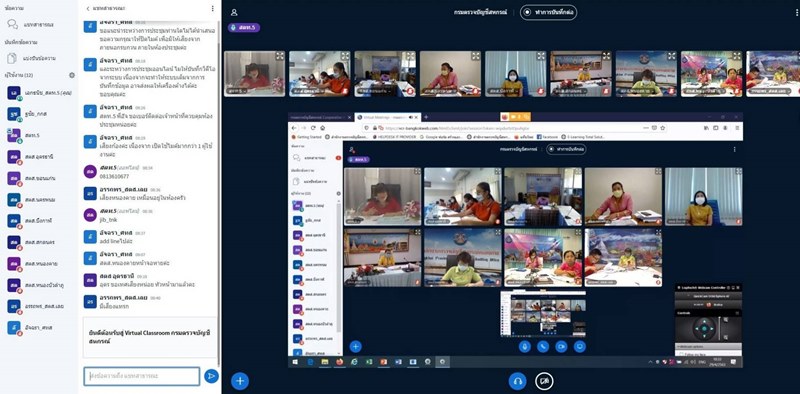This screenshot has width=800, height=394.
Task: Open the Getting Started bookmark
Action: [x=307, y=137]
